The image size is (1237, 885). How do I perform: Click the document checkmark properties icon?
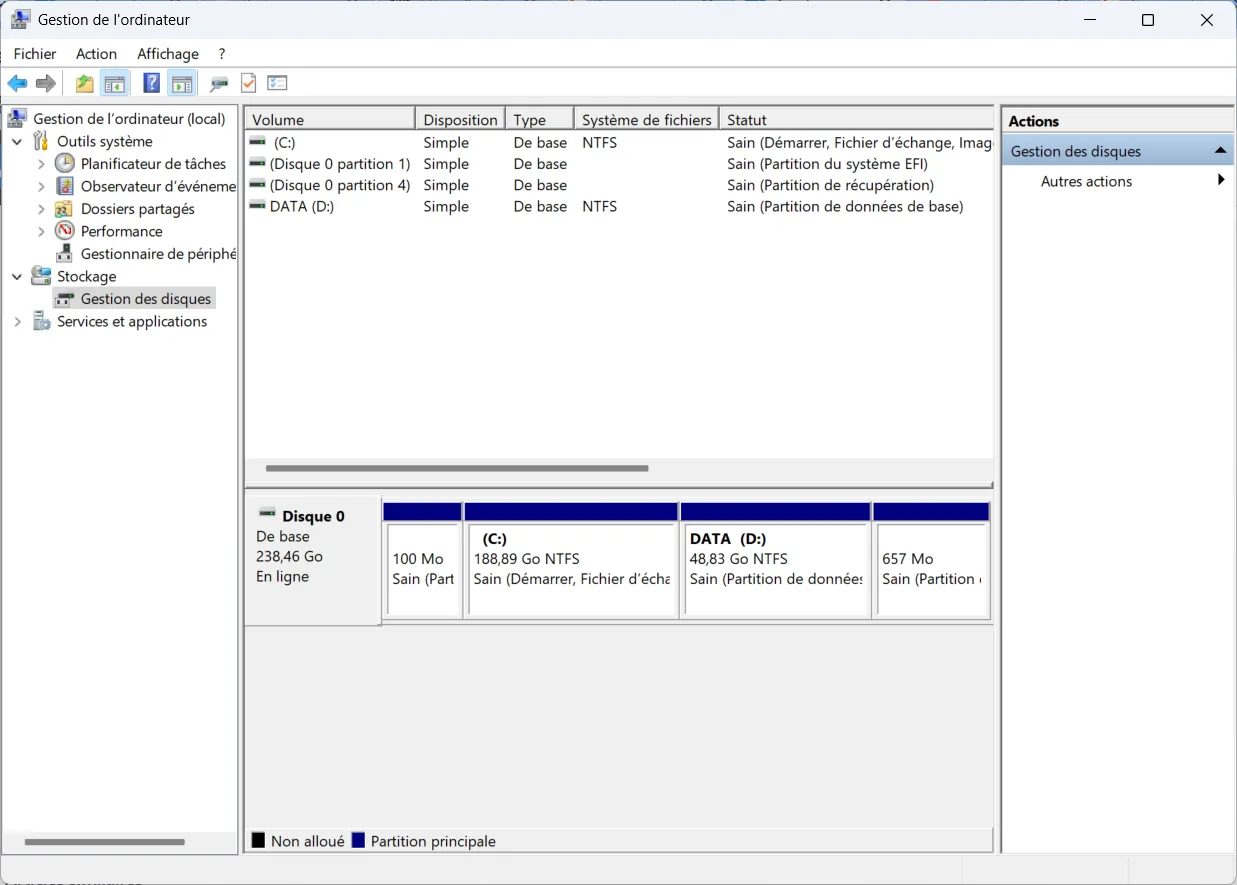click(248, 84)
